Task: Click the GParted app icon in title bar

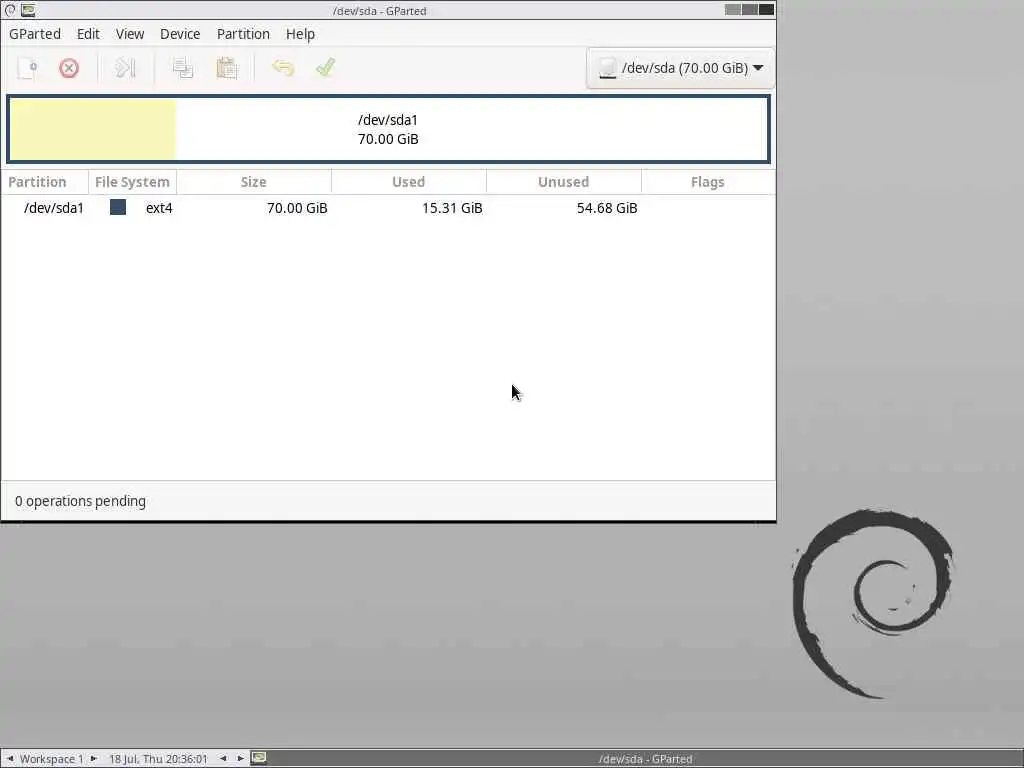Action: [28, 10]
